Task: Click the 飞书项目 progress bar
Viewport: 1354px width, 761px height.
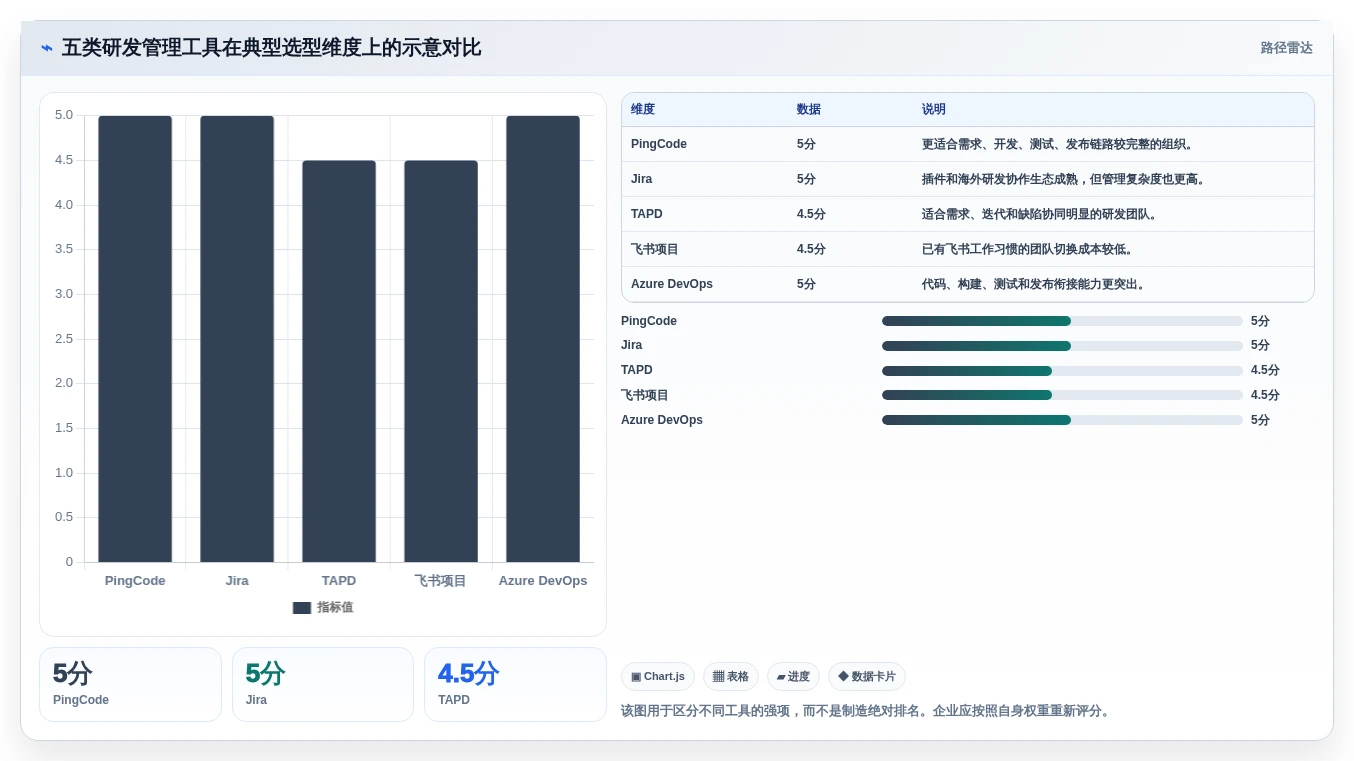Action: click(1062, 395)
